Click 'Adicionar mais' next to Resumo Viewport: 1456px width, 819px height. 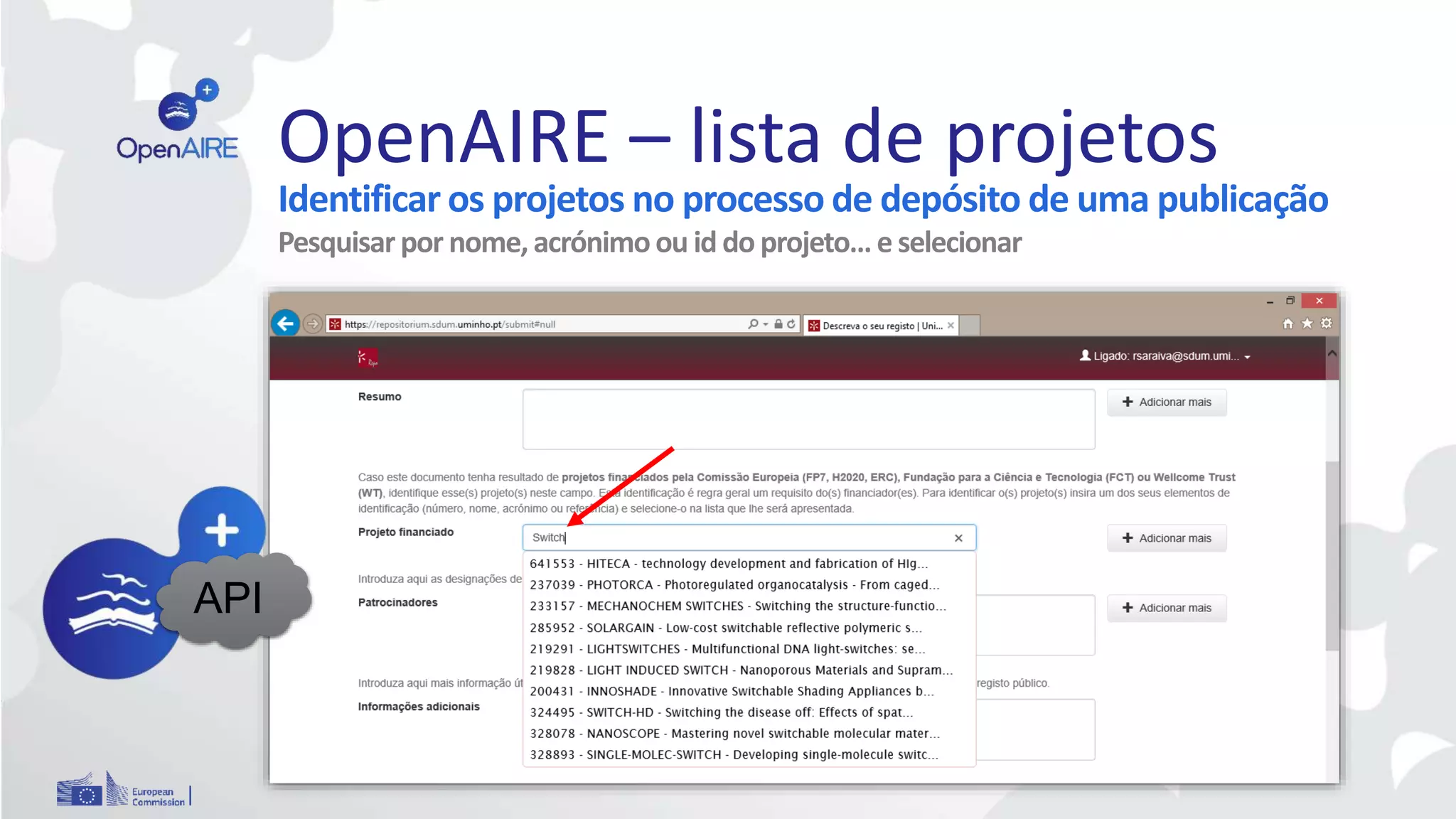(x=1167, y=402)
